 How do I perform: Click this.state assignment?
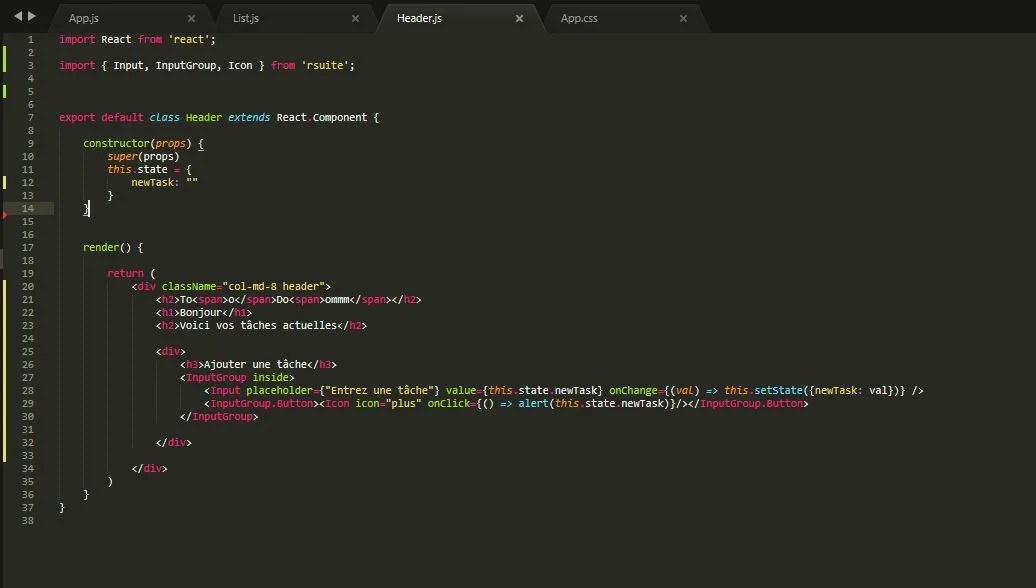(137, 170)
